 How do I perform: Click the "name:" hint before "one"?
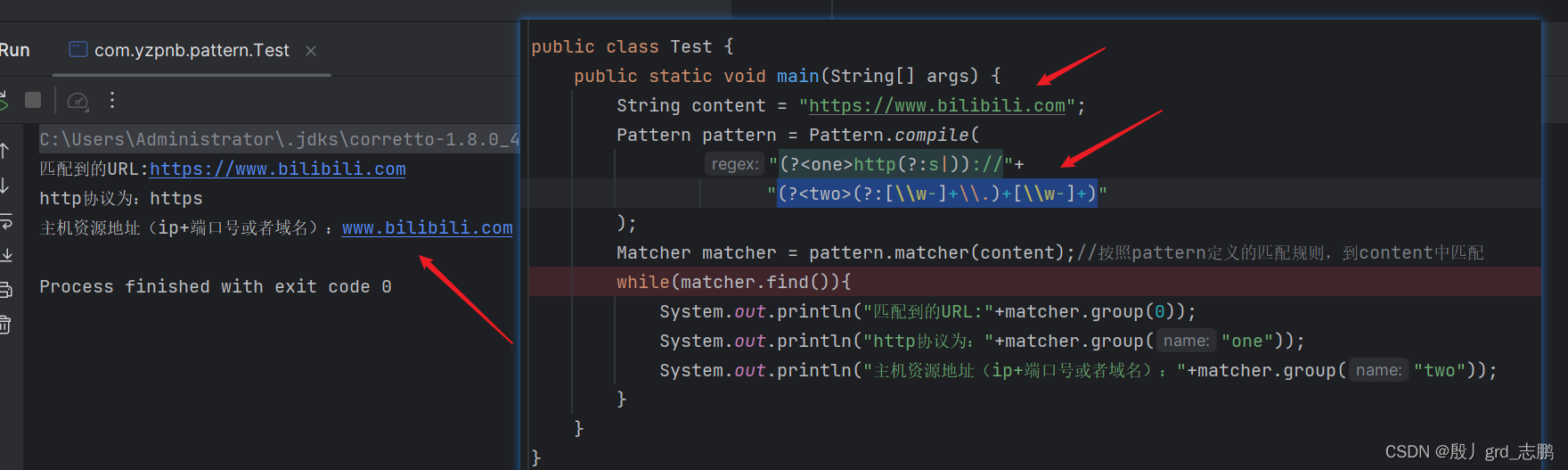point(1187,341)
